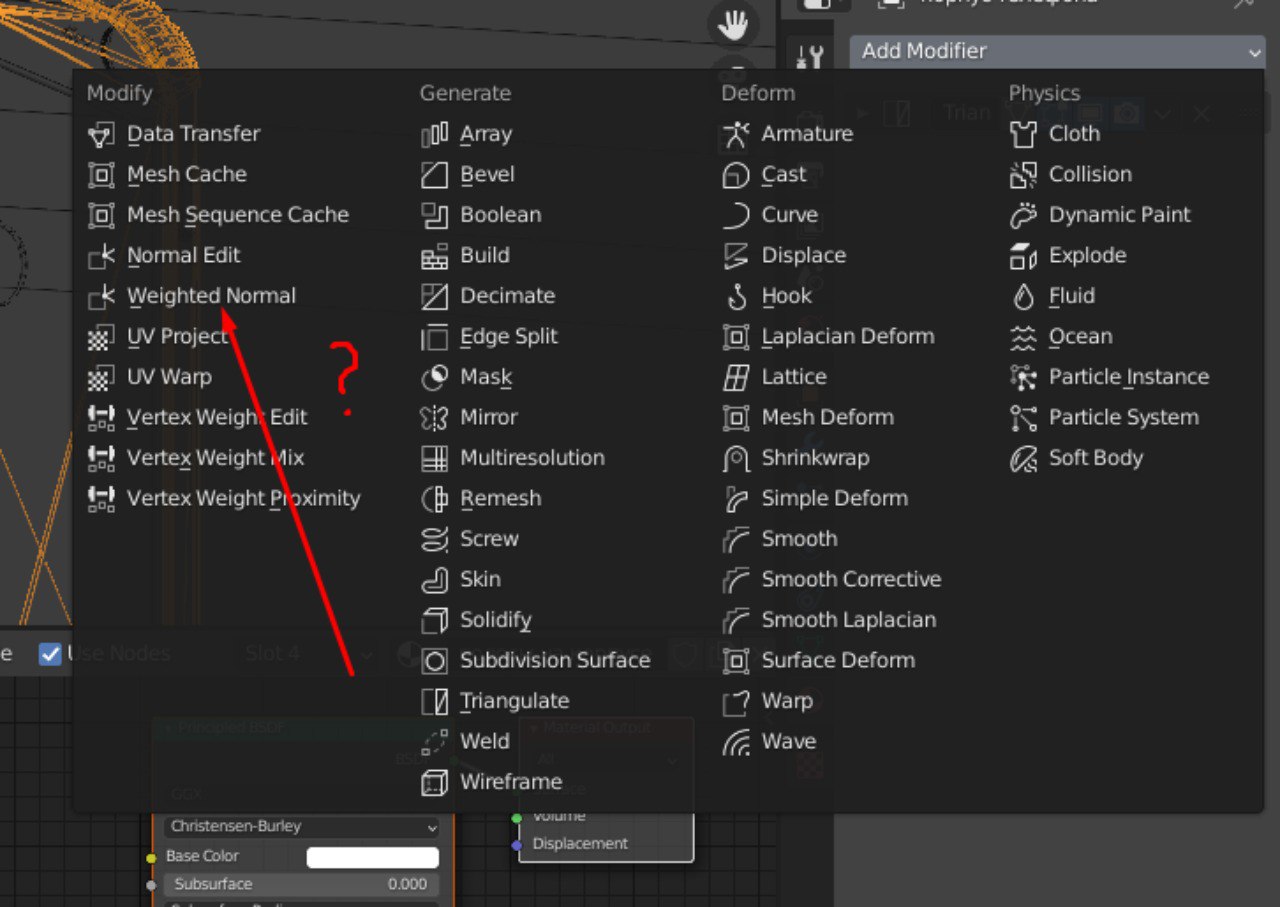Select Collision physics modifier
This screenshot has width=1280, height=907.
1090,175
